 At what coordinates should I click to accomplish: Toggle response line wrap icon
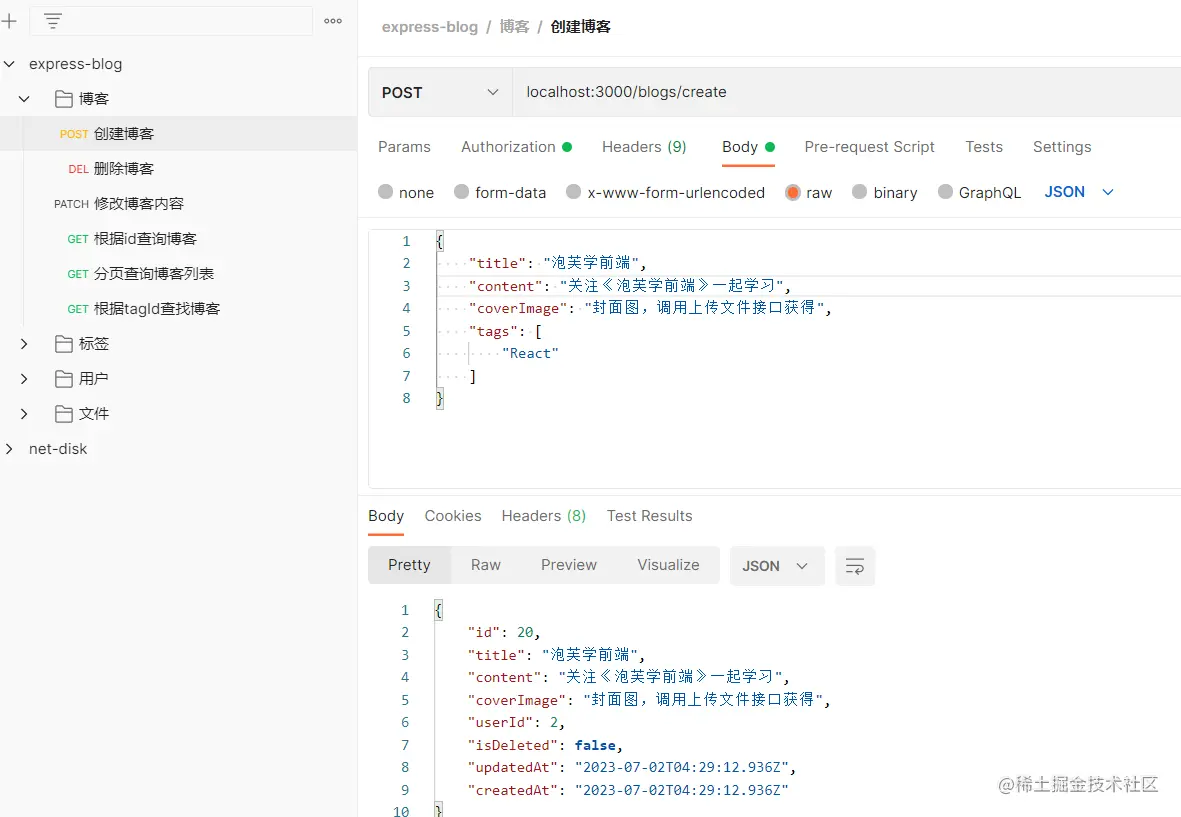pos(855,566)
